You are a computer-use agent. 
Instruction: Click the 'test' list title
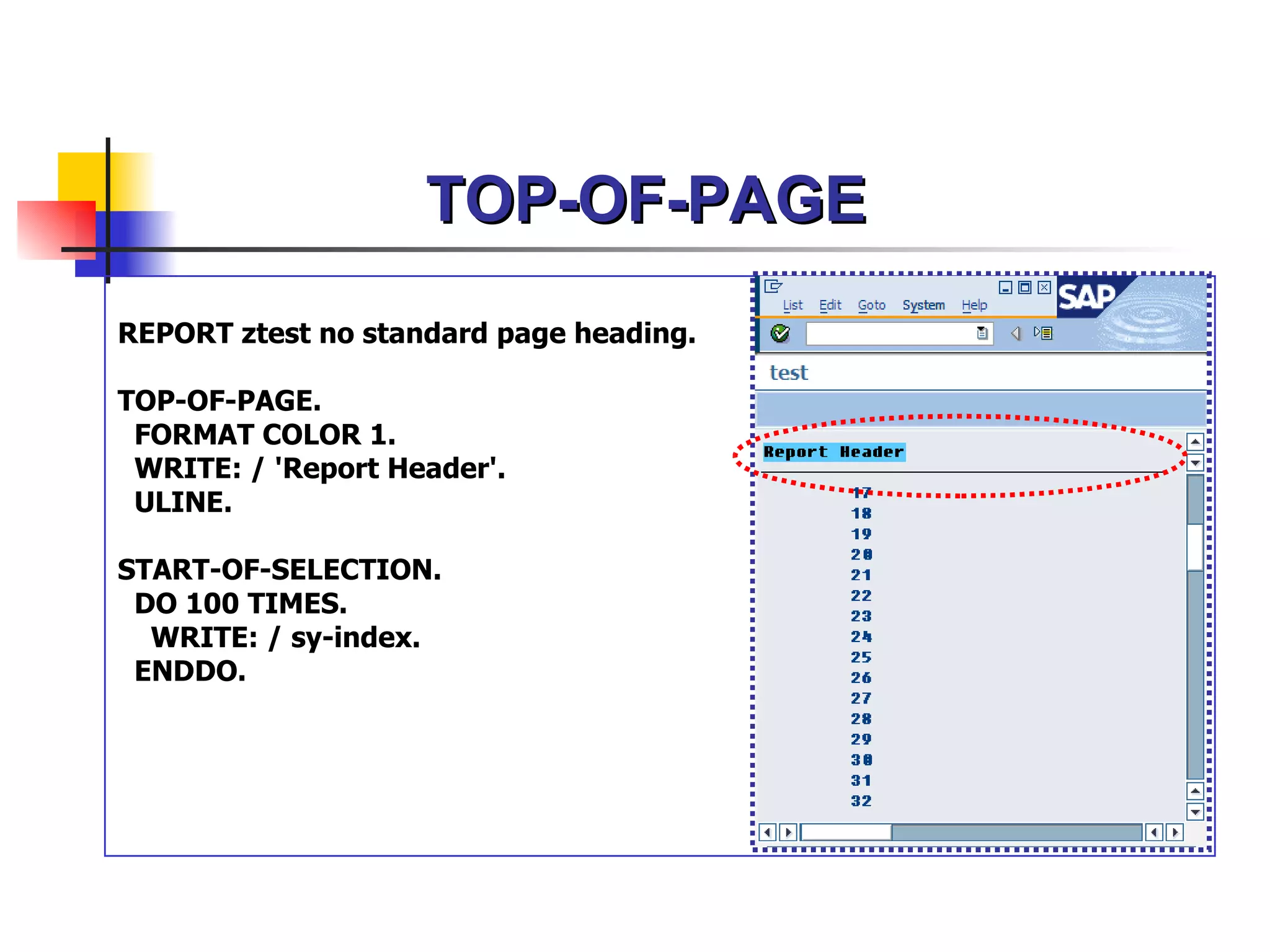pyautogui.click(x=789, y=372)
